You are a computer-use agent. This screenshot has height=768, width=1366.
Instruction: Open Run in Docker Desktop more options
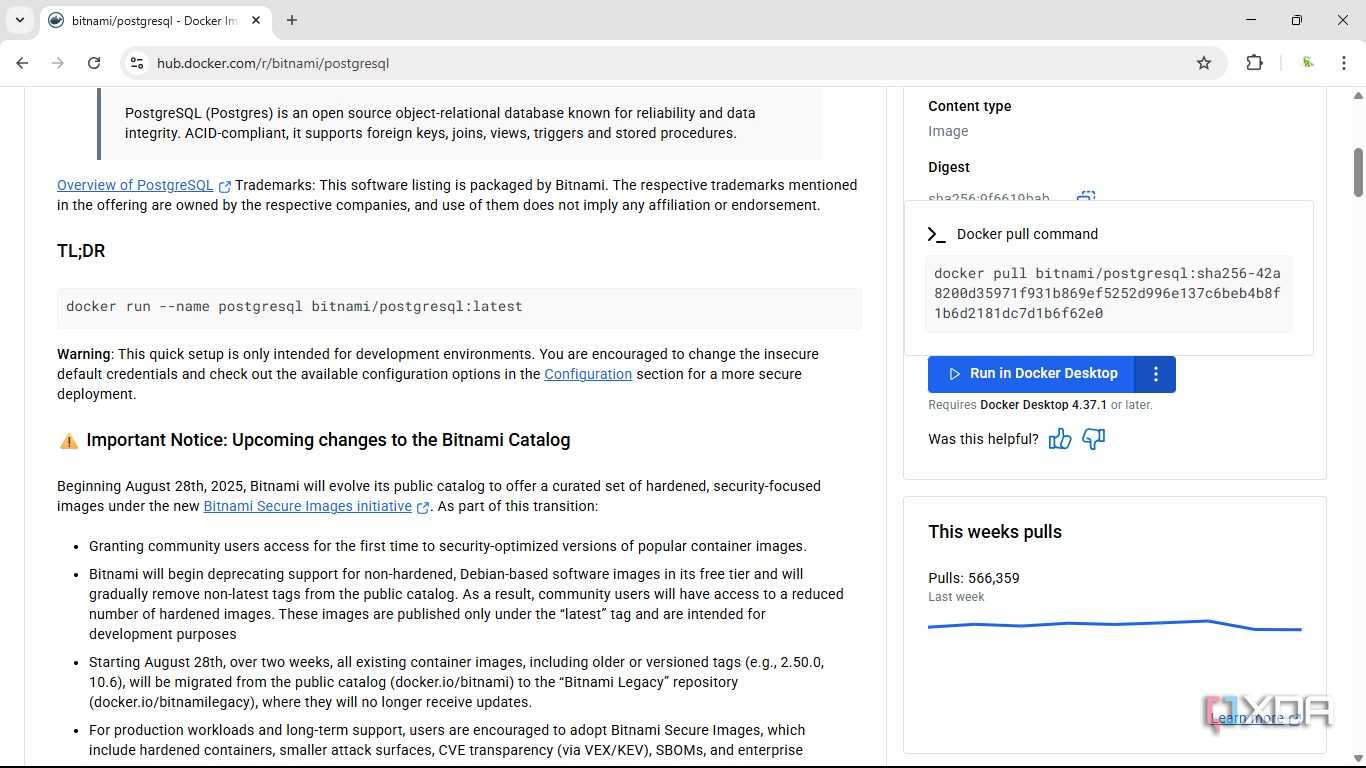[x=1156, y=374]
